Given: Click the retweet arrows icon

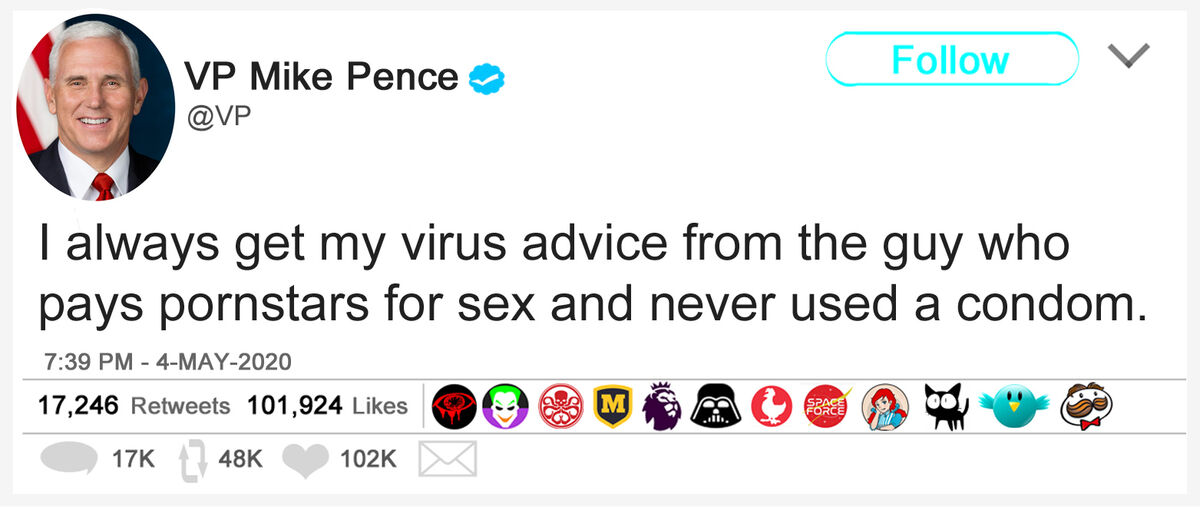Looking at the screenshot, I should [x=191, y=460].
